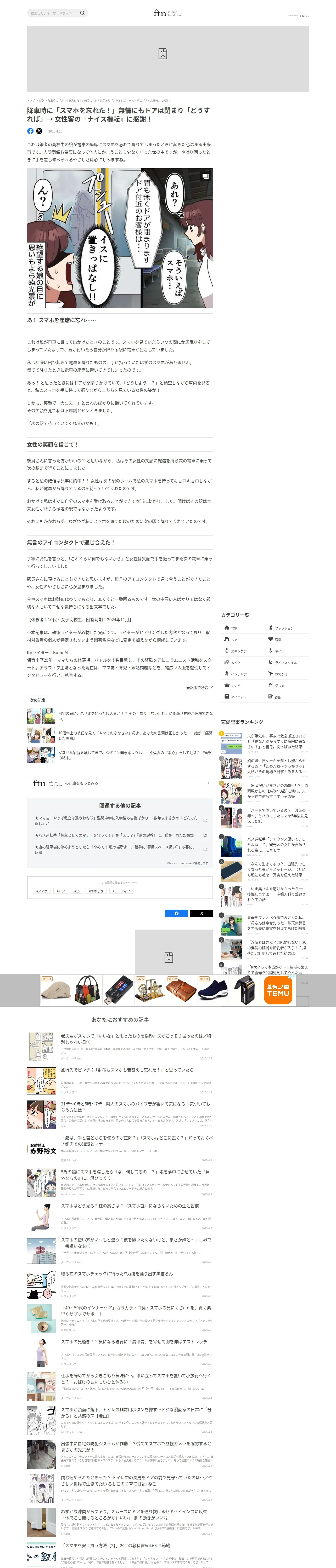
Task: Select the #アラフィフ keyword tag
Action: coord(121,891)
